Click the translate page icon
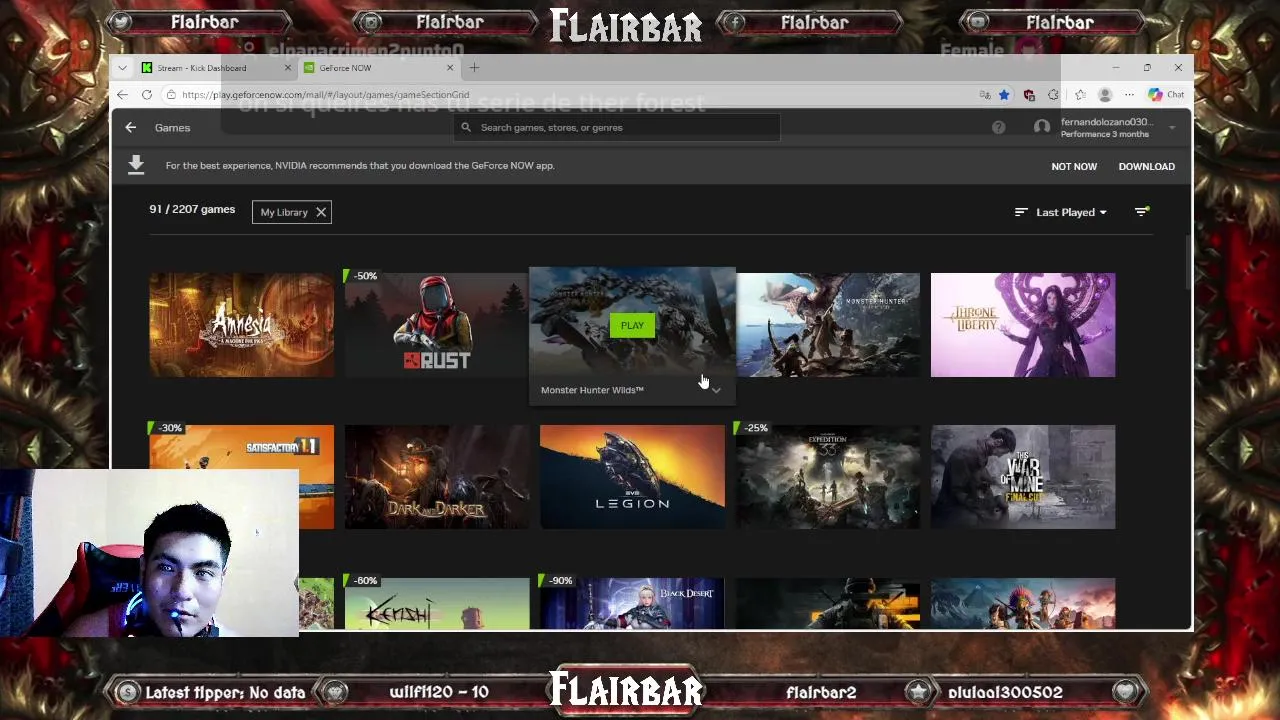Screen dimensions: 1280x720 point(985,95)
